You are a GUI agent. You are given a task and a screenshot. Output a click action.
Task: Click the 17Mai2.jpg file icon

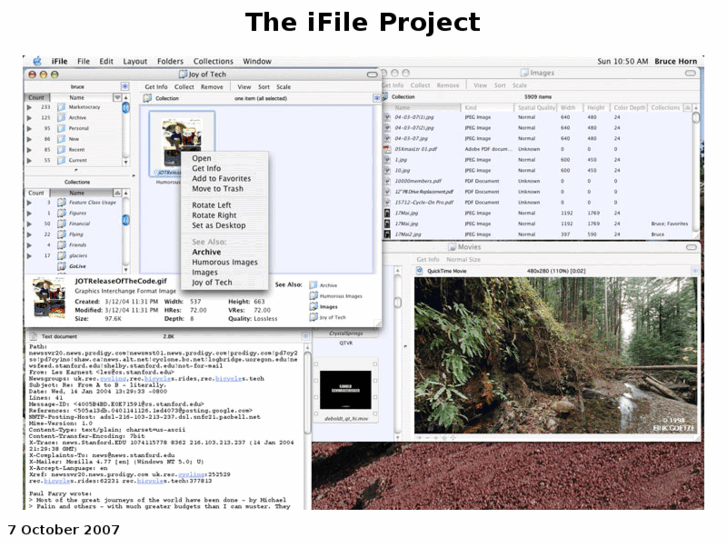pos(387,234)
